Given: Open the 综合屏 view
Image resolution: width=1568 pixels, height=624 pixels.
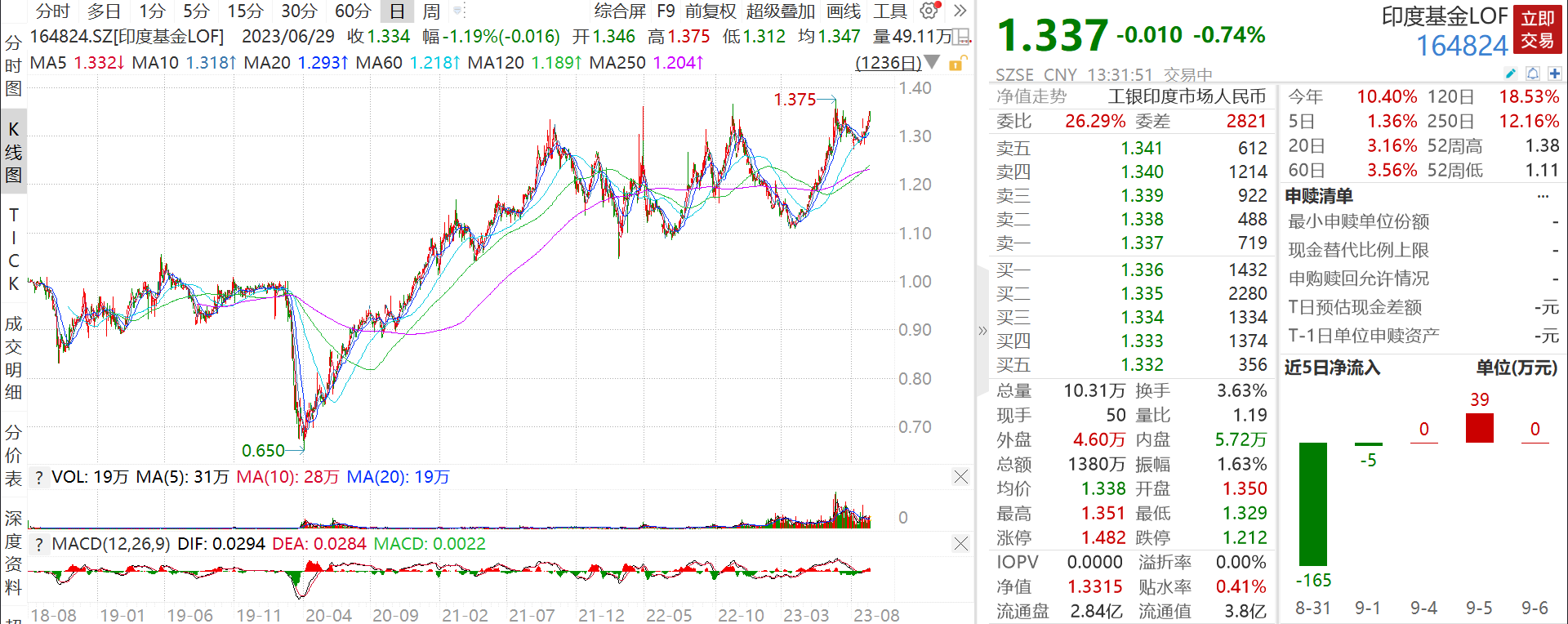Looking at the screenshot, I should tap(620, 11).
